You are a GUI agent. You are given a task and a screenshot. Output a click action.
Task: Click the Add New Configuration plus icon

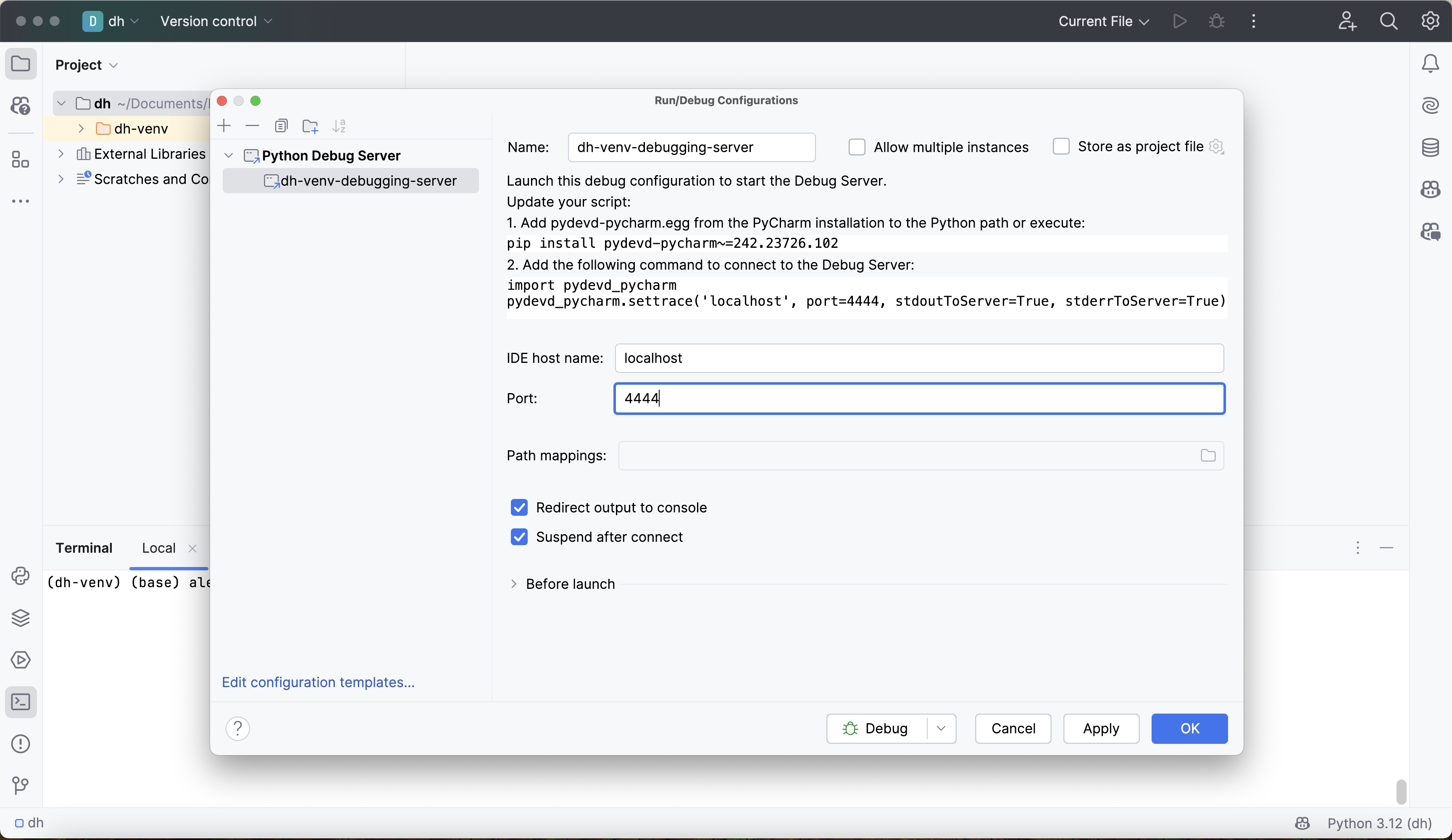pos(224,126)
